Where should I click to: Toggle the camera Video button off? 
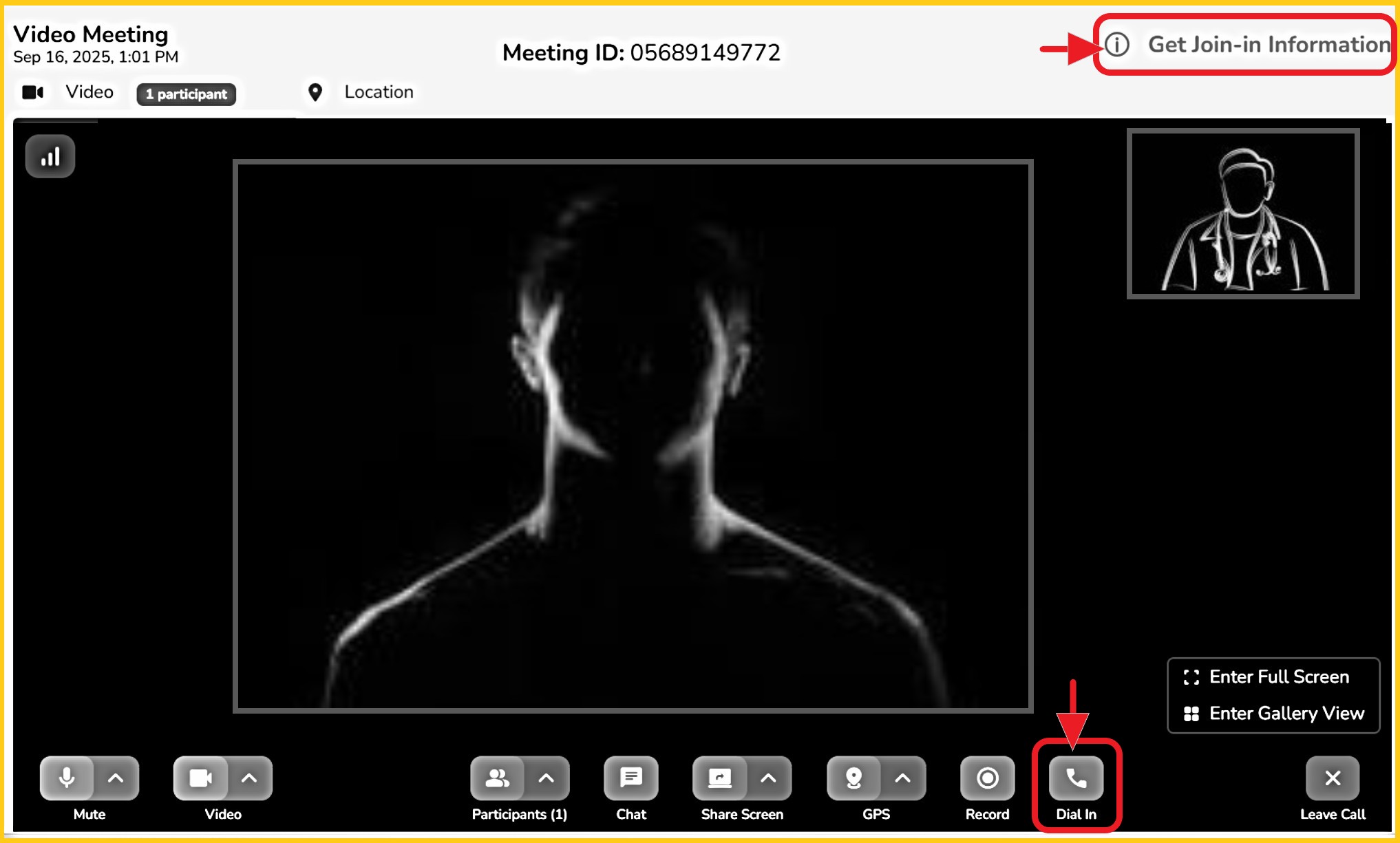pyautogui.click(x=200, y=778)
